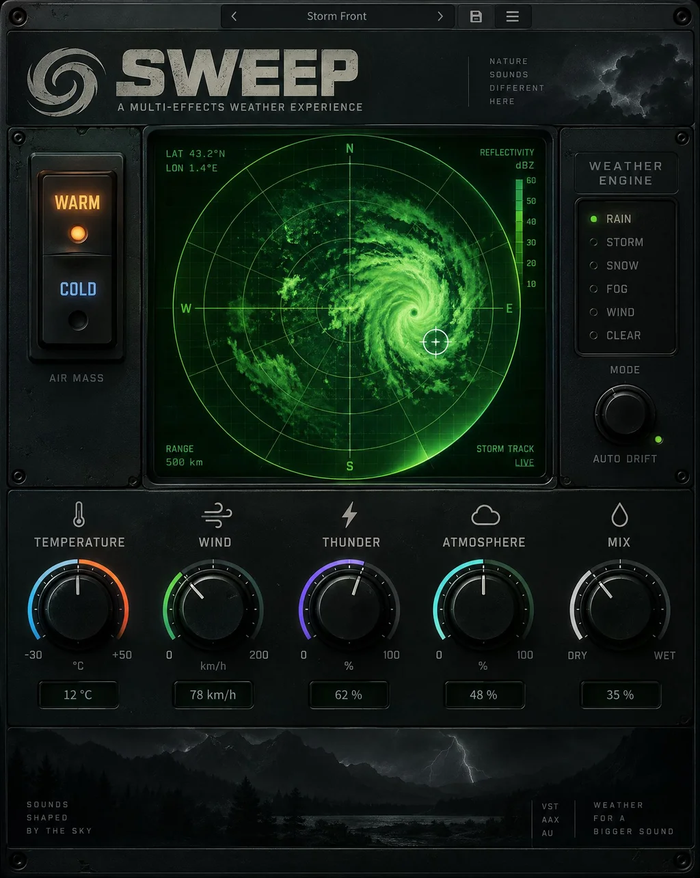Click the Thunder knob
Screen dimensions: 700x878
pos(349,607)
